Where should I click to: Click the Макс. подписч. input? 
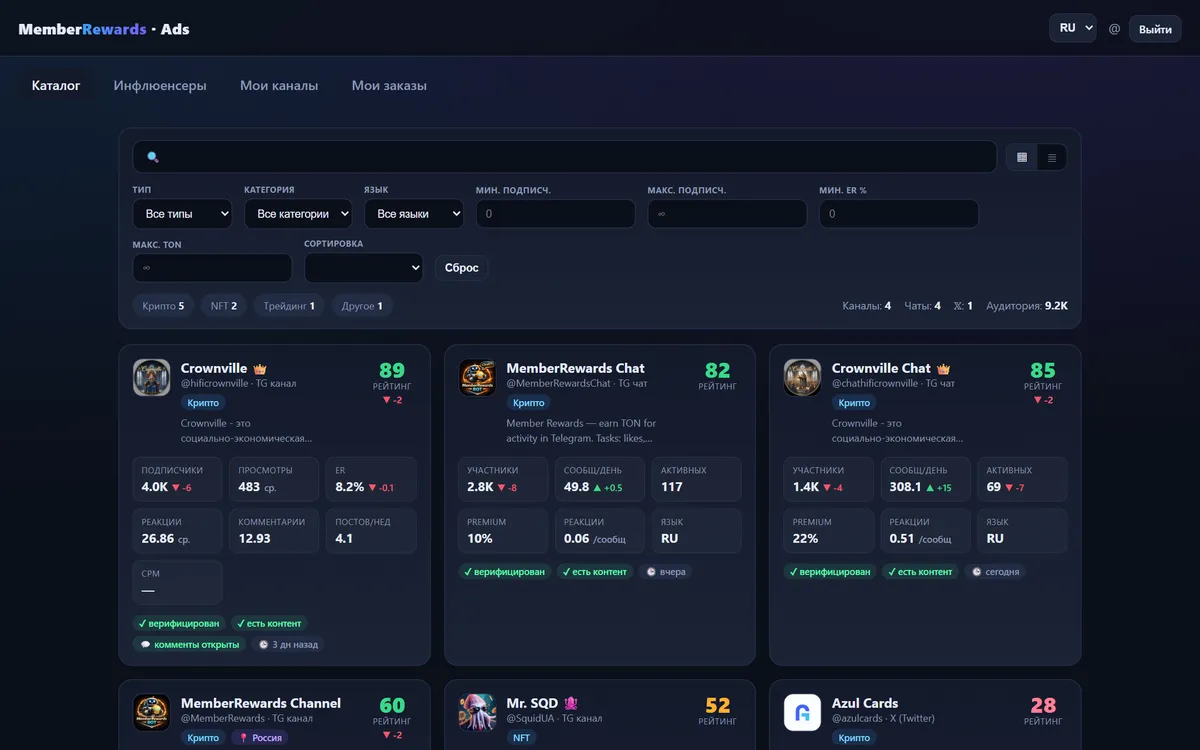(x=727, y=214)
